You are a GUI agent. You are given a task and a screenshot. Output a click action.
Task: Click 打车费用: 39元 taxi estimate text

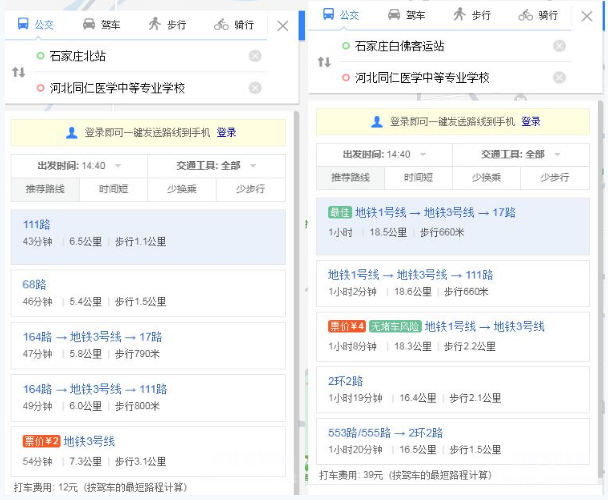[406, 476]
